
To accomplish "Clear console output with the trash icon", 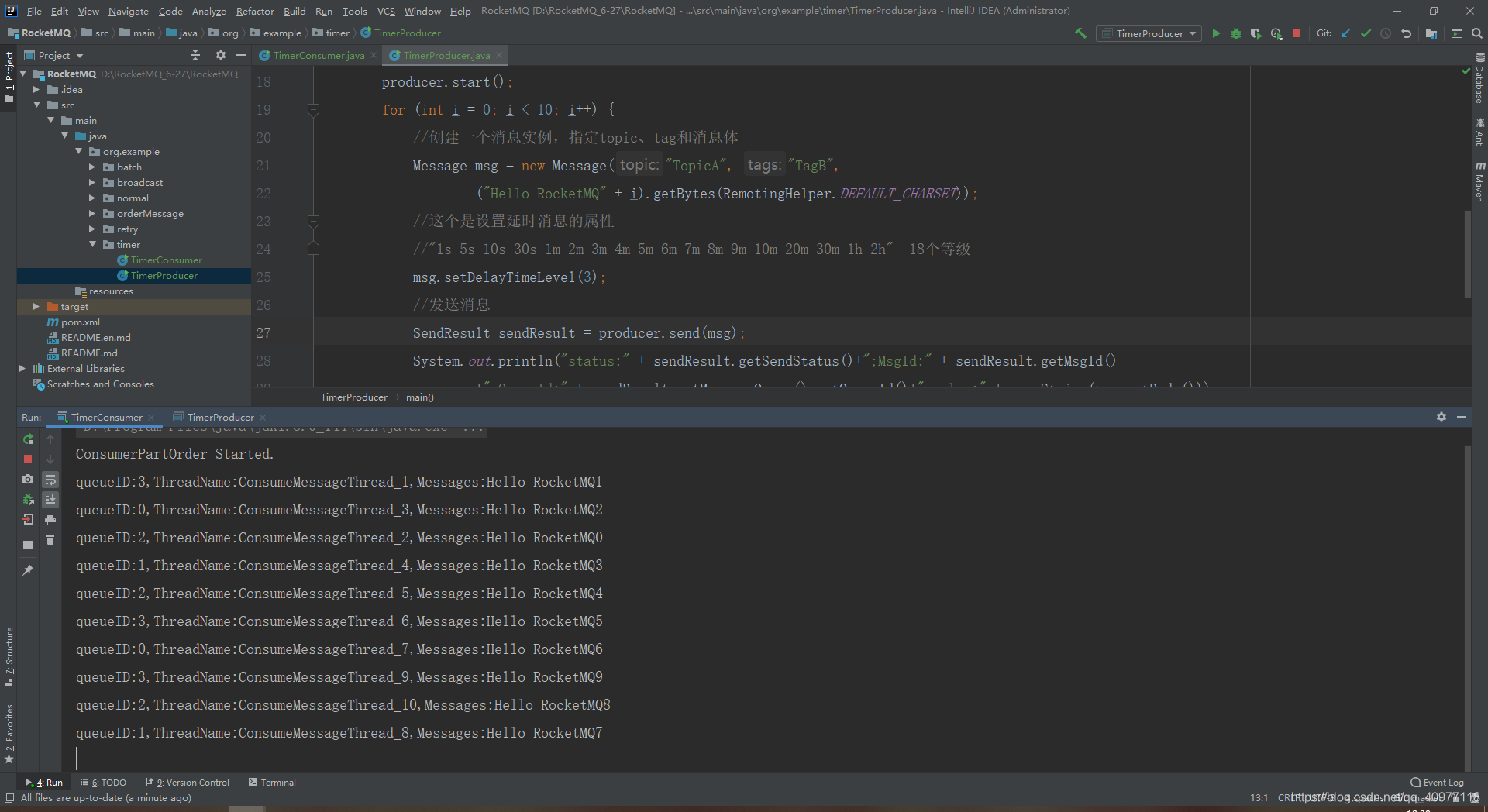I will pos(50,539).
